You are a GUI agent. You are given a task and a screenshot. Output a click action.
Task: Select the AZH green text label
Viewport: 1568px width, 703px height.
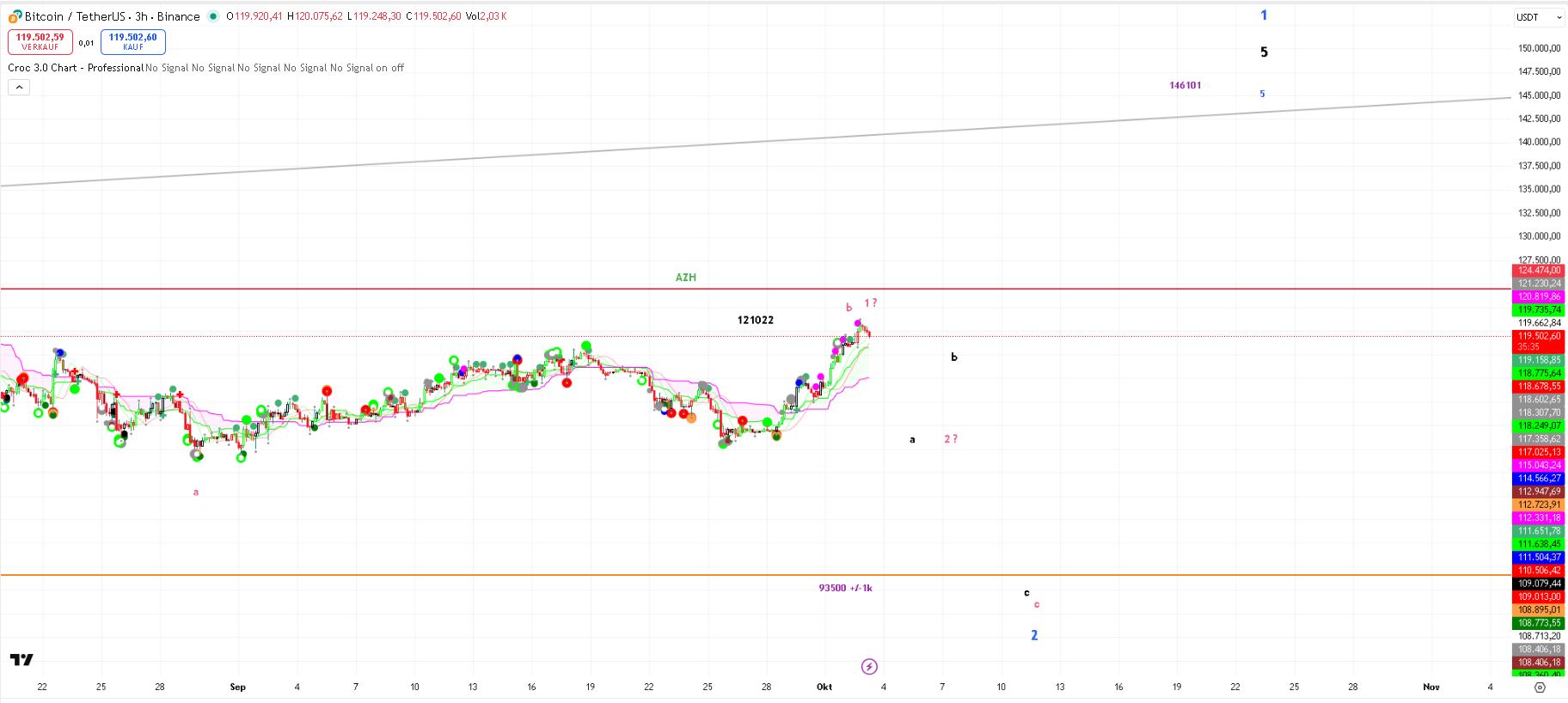coord(685,278)
